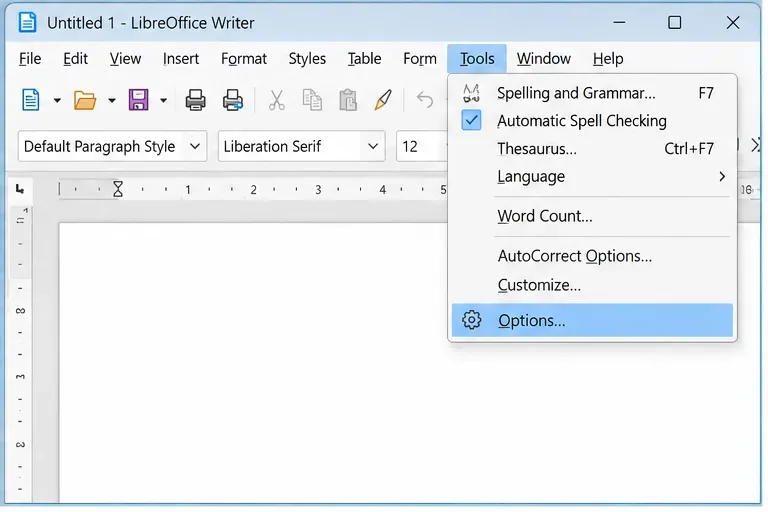Click the Paste clipboard icon
768x512 pixels.
[348, 100]
